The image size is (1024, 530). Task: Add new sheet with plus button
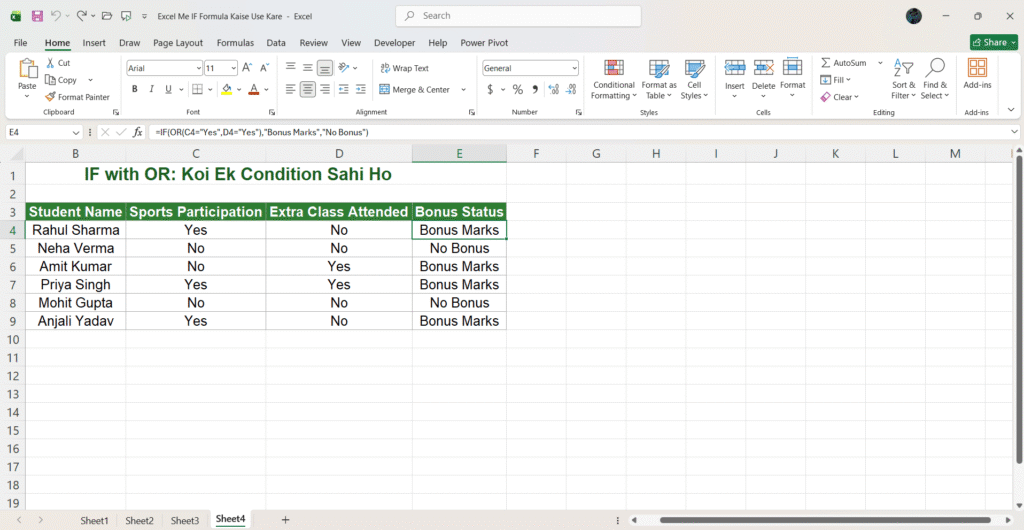click(285, 520)
